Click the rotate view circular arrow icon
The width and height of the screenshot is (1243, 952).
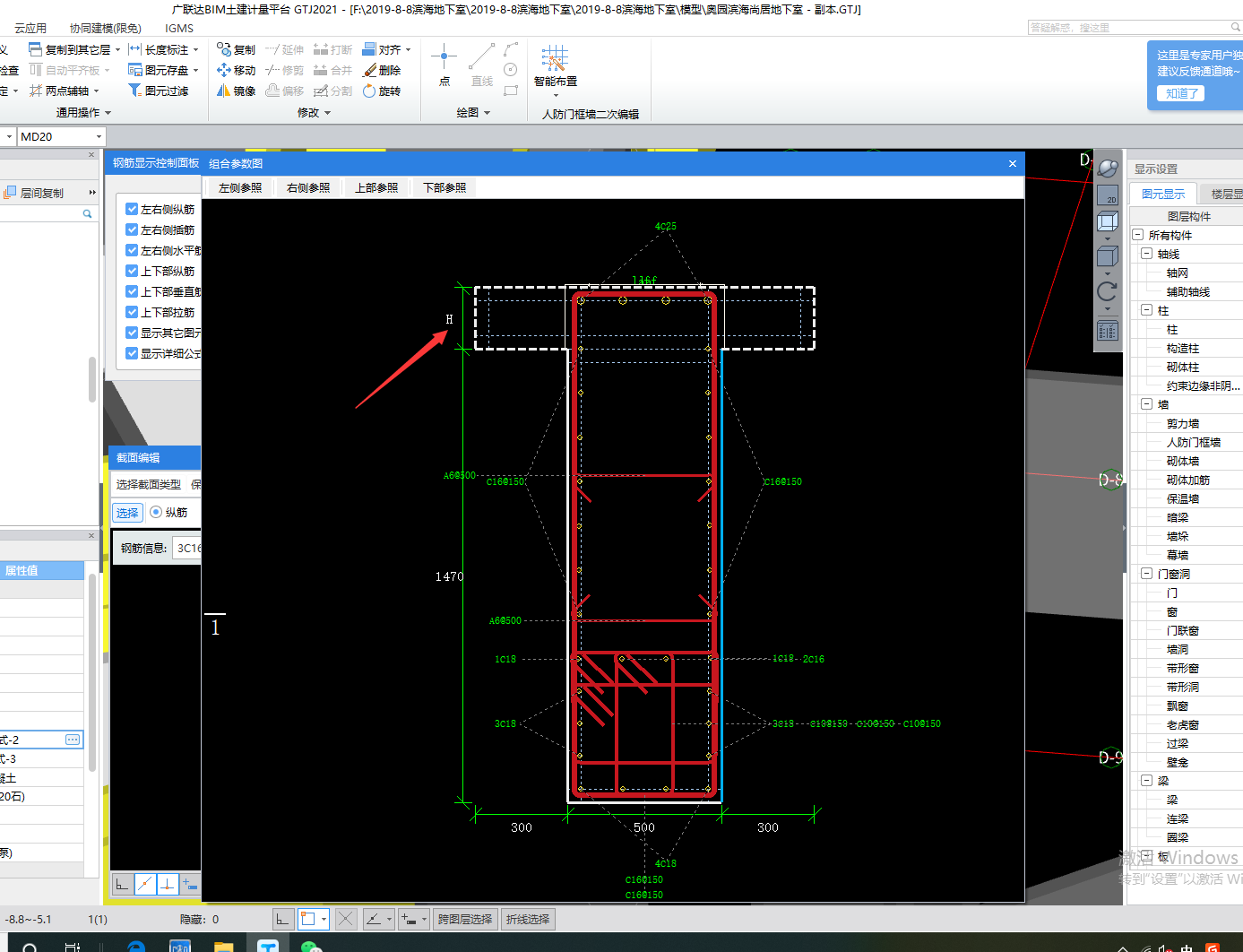[1108, 290]
